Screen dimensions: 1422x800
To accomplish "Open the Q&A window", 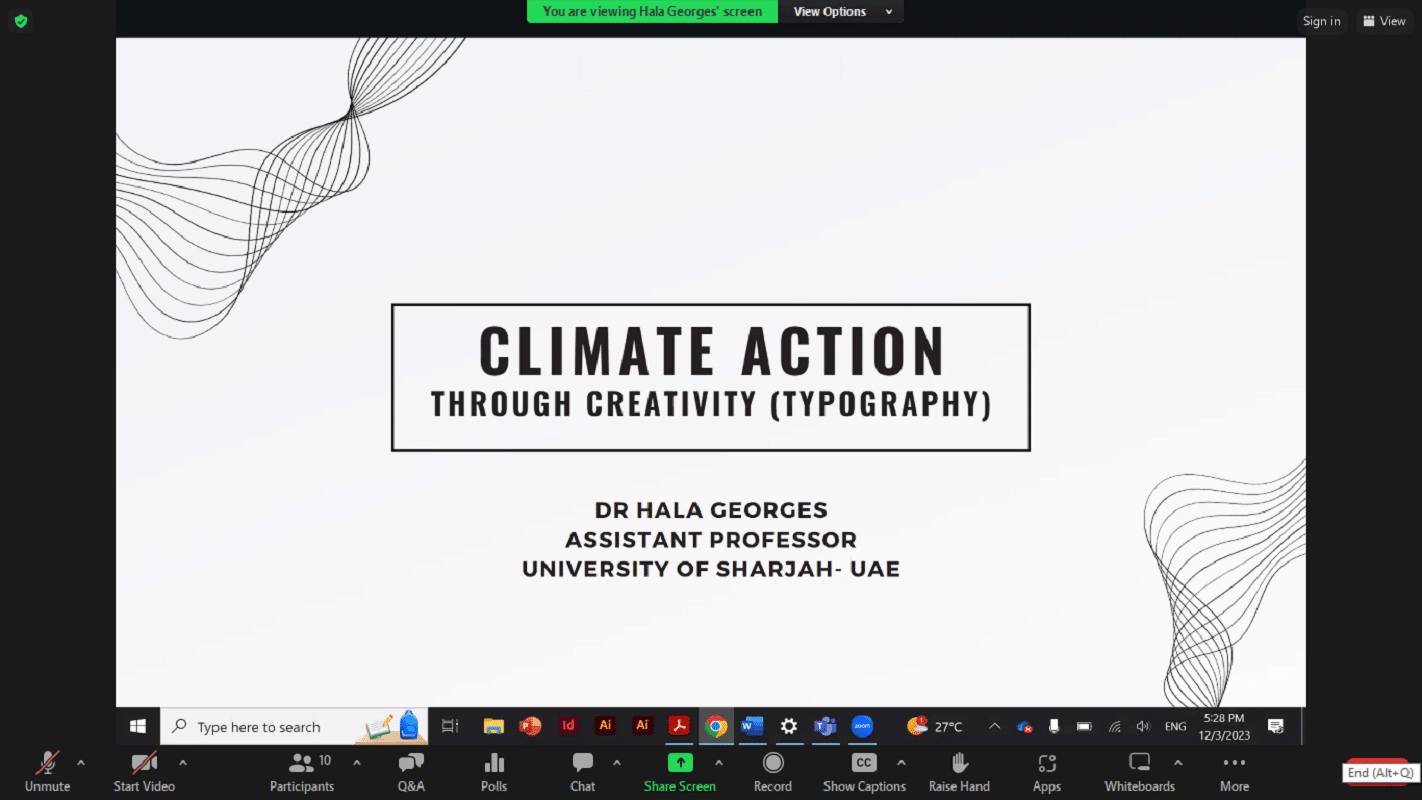I will coord(411,771).
